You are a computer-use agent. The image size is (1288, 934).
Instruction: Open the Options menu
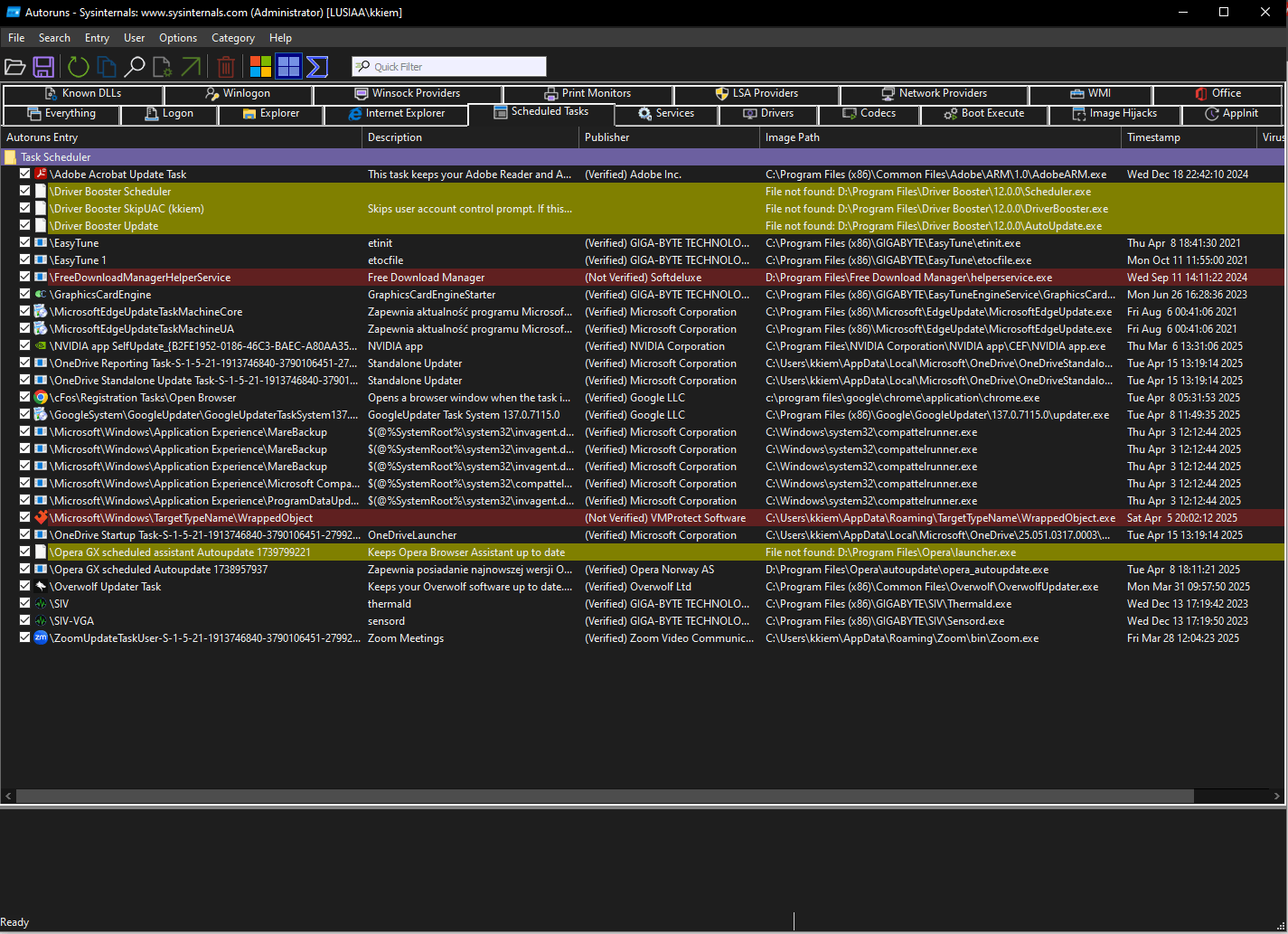tap(178, 38)
